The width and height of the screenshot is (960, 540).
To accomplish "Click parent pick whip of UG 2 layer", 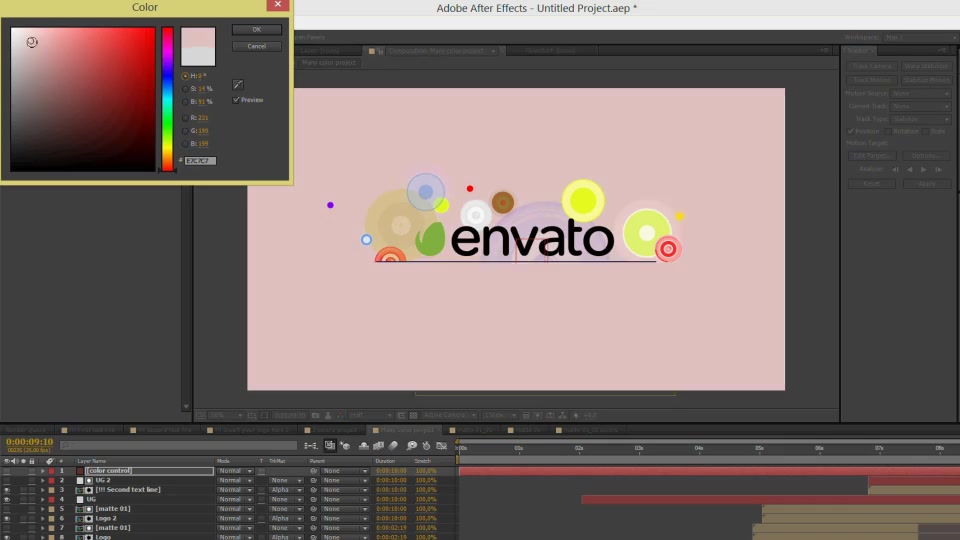I will [314, 481].
